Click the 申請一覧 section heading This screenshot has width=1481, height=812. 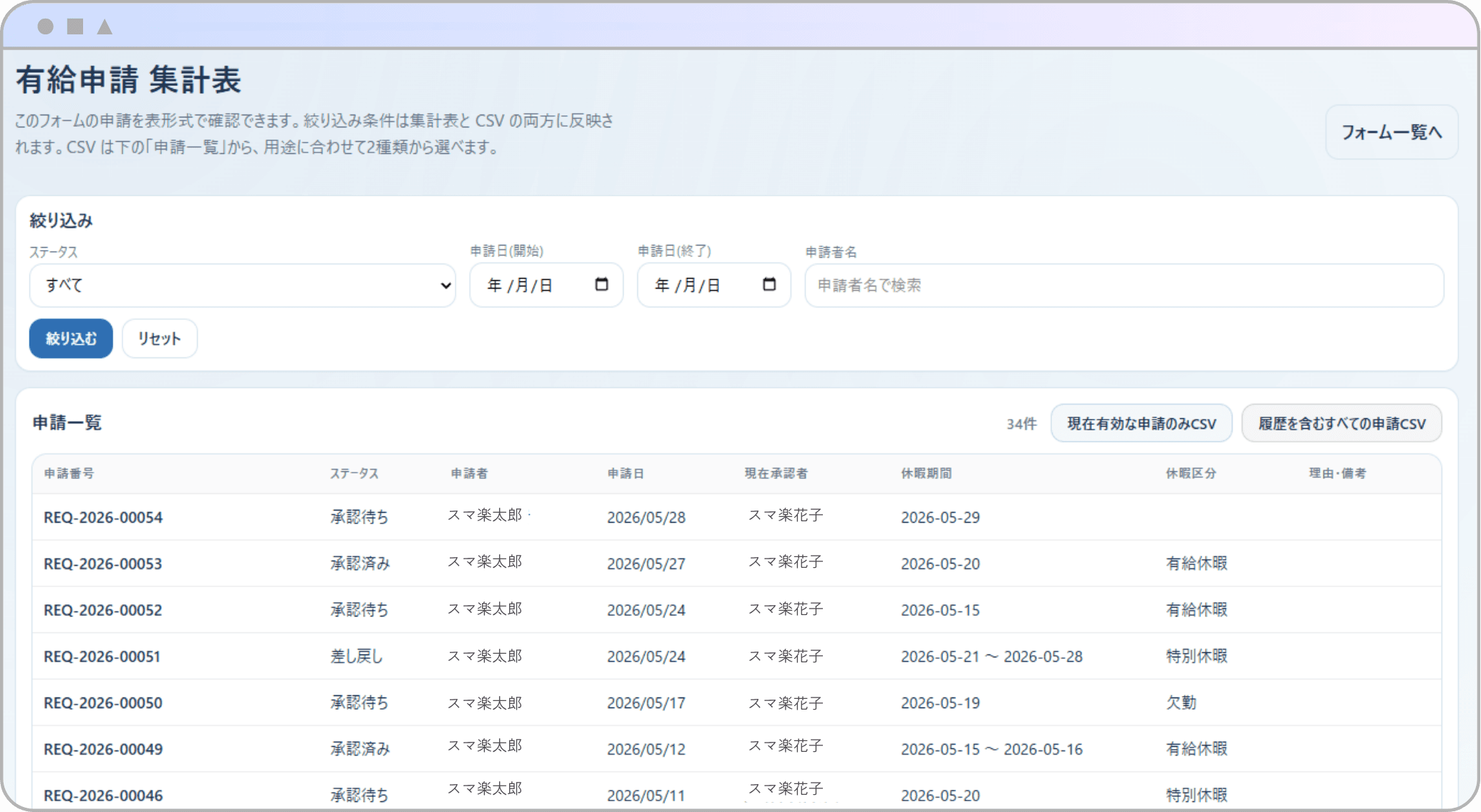tap(67, 422)
